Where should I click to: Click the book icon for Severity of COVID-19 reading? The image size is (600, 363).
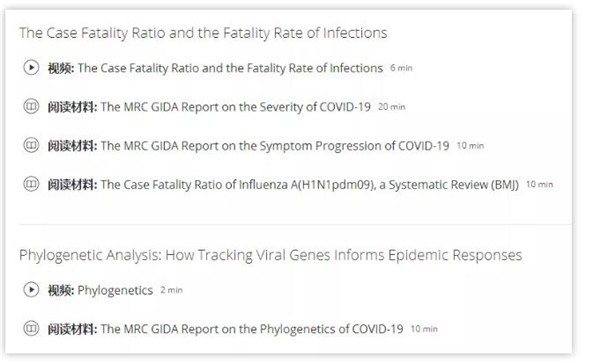[x=31, y=106]
